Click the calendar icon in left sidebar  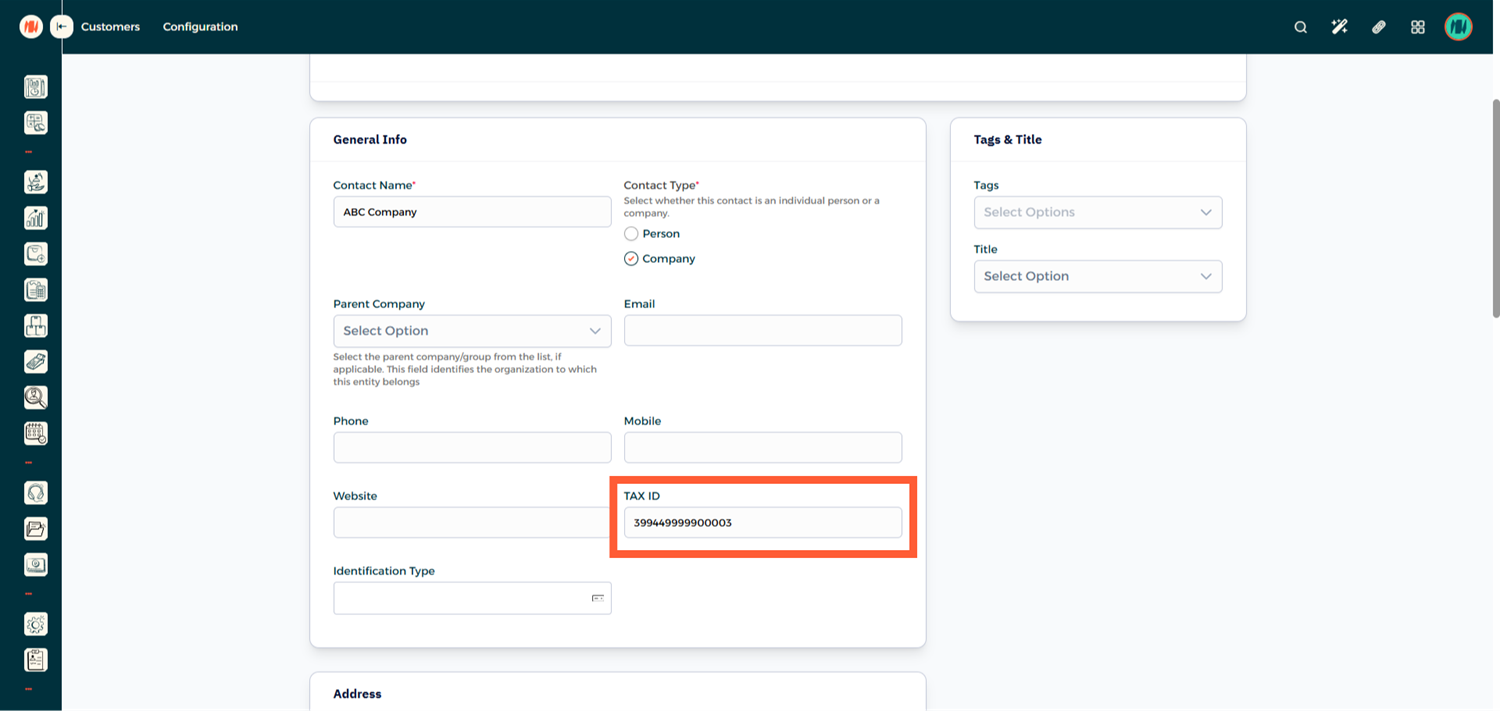click(36, 434)
